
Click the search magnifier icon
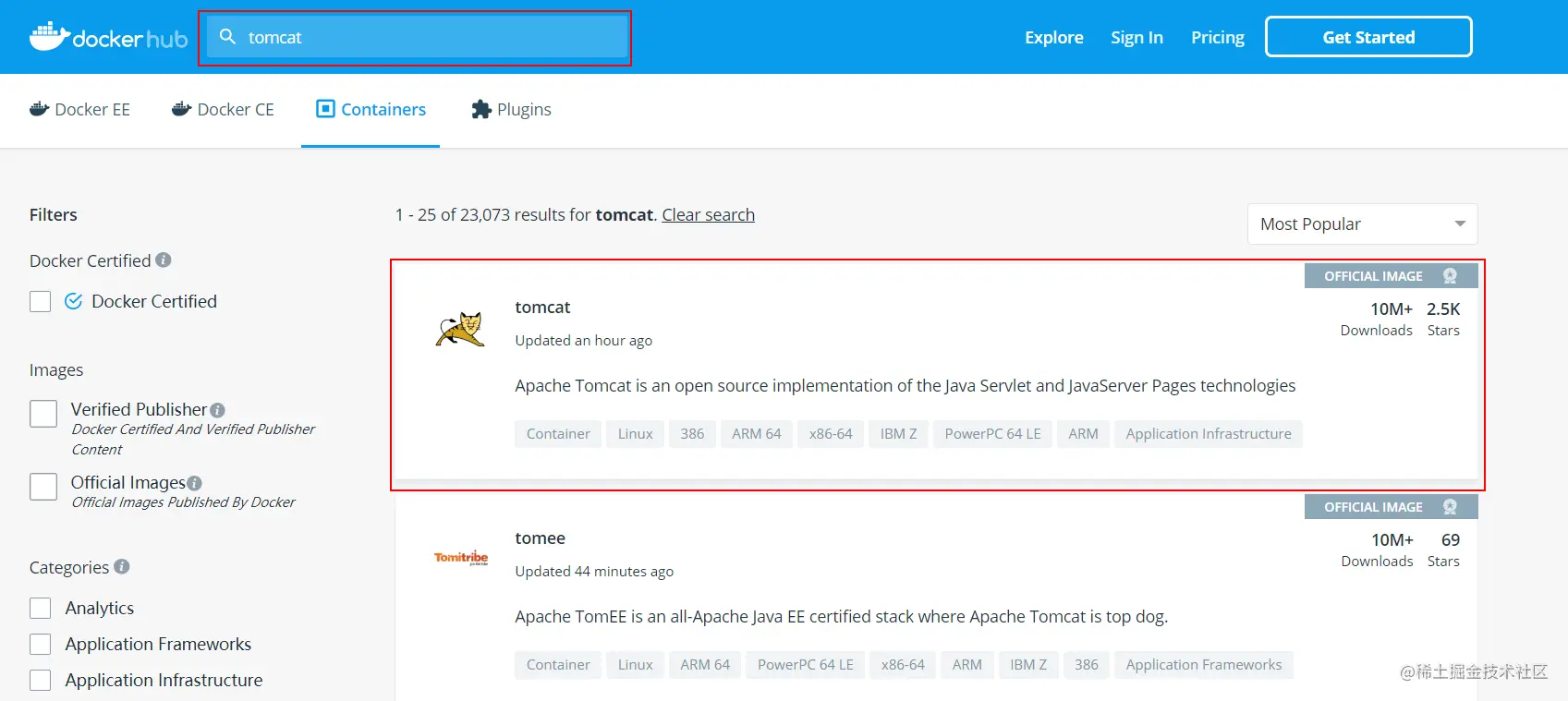pos(227,37)
